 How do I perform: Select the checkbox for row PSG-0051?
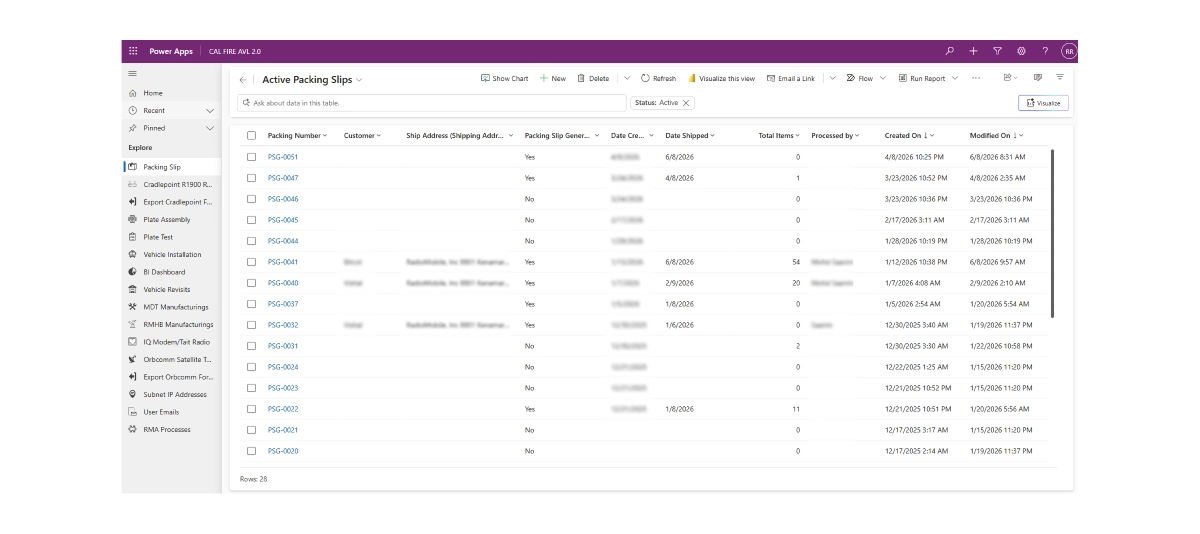(x=252, y=157)
